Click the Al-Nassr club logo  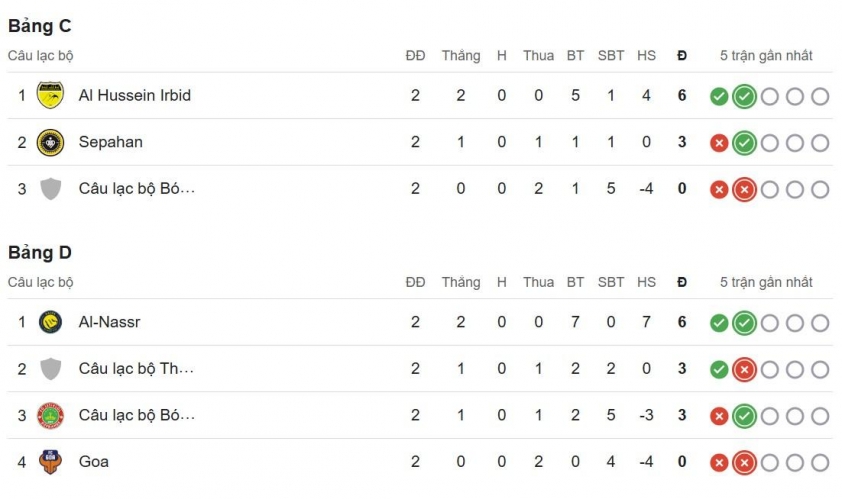(50, 323)
